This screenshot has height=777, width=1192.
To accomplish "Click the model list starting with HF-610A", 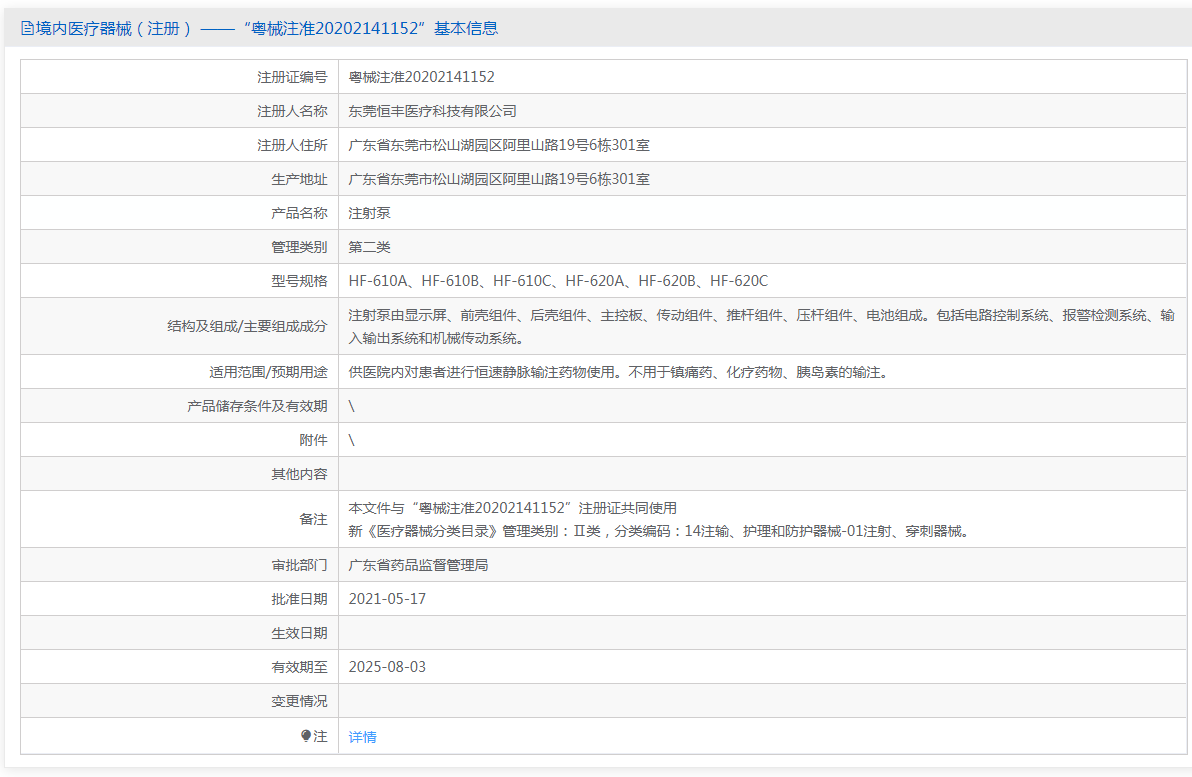I will tap(557, 281).
